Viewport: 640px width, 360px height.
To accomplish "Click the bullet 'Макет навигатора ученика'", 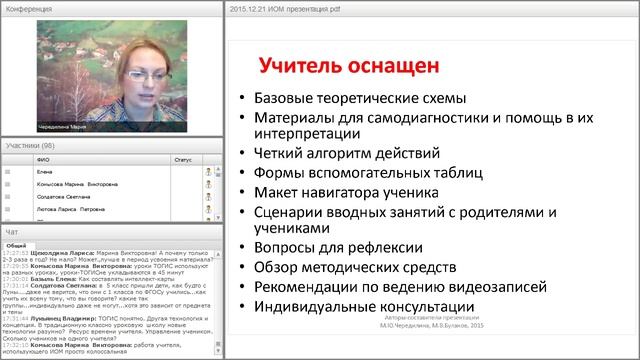I will point(346,192).
